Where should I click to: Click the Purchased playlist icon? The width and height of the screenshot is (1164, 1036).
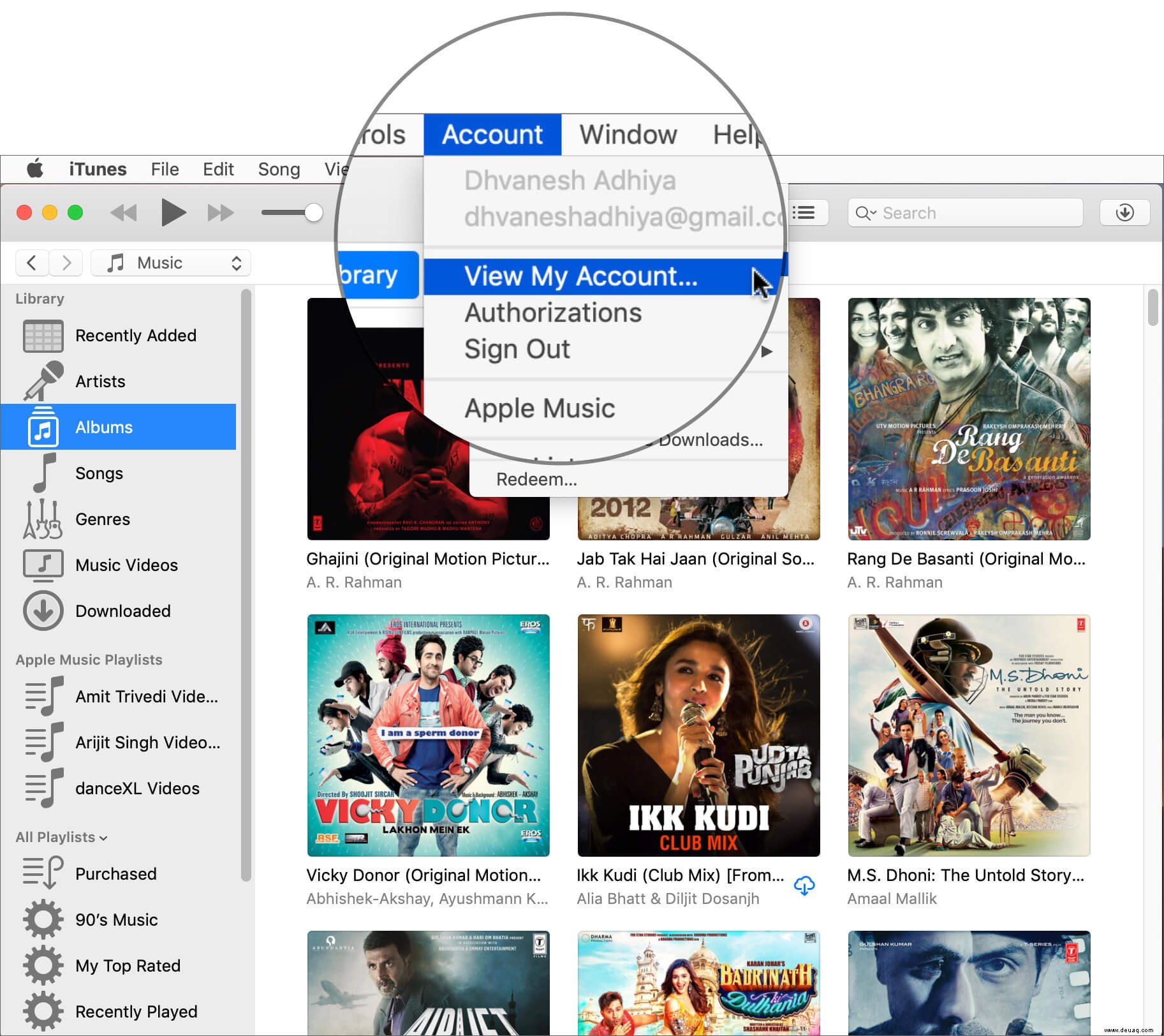(43, 873)
